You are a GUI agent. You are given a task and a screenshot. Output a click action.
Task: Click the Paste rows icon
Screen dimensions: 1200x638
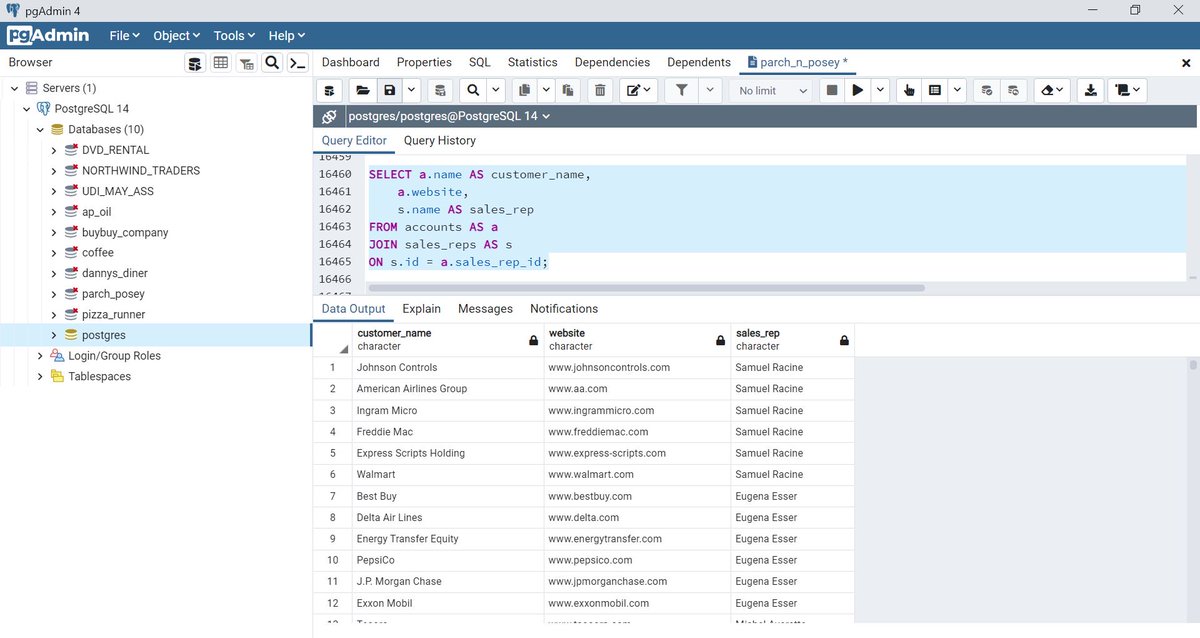(568, 90)
